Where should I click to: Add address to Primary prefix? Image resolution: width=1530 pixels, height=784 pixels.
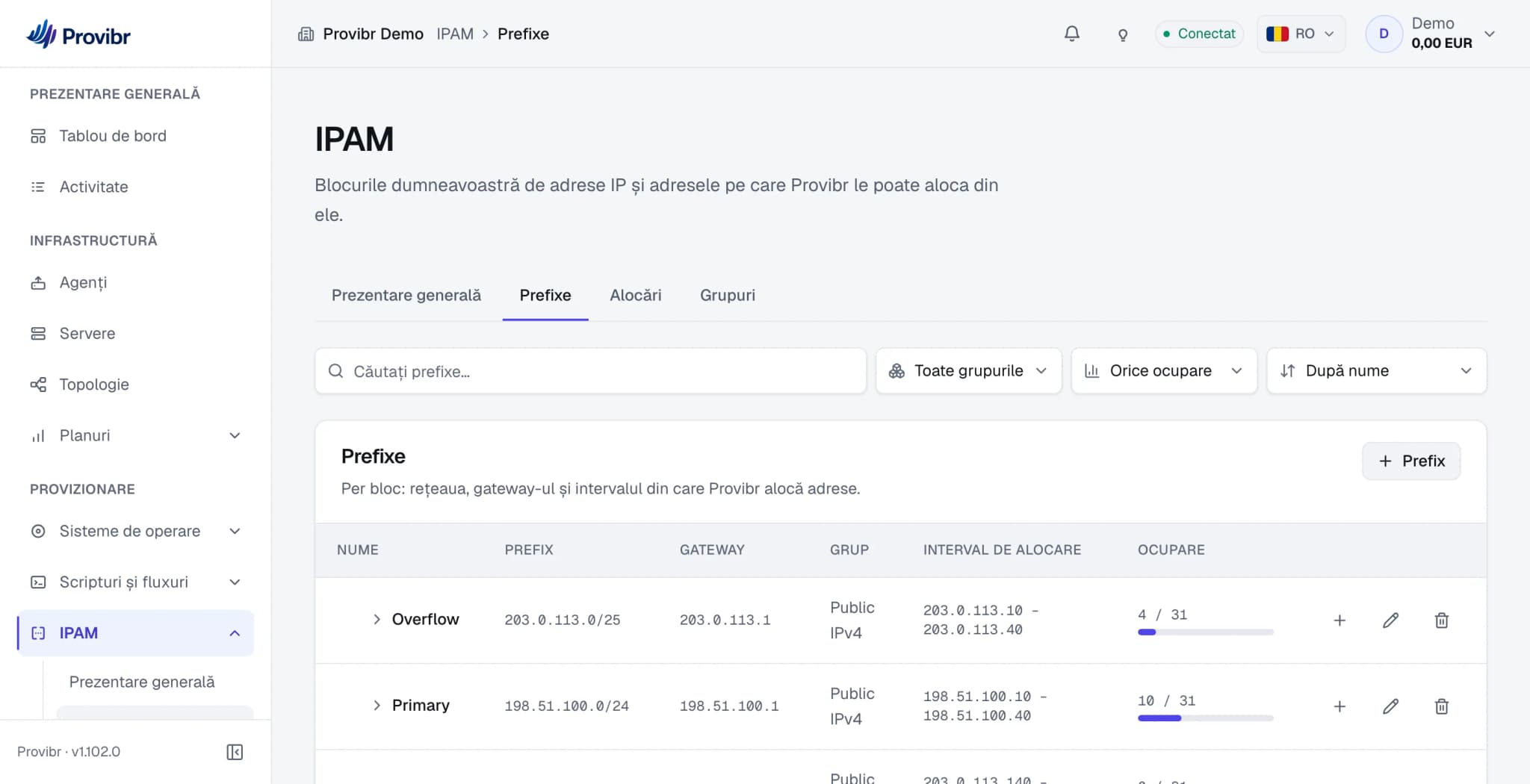1339,706
